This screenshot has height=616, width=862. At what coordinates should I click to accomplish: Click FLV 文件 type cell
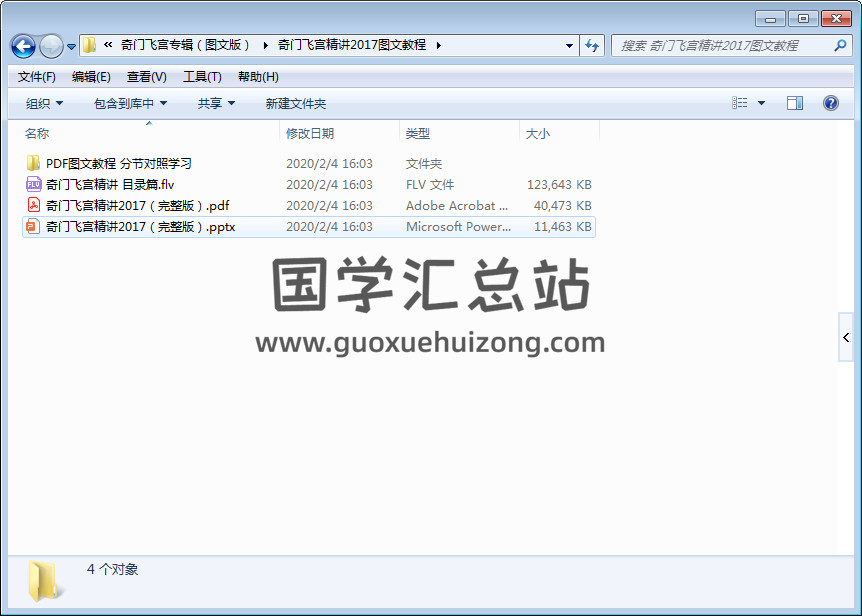point(430,185)
